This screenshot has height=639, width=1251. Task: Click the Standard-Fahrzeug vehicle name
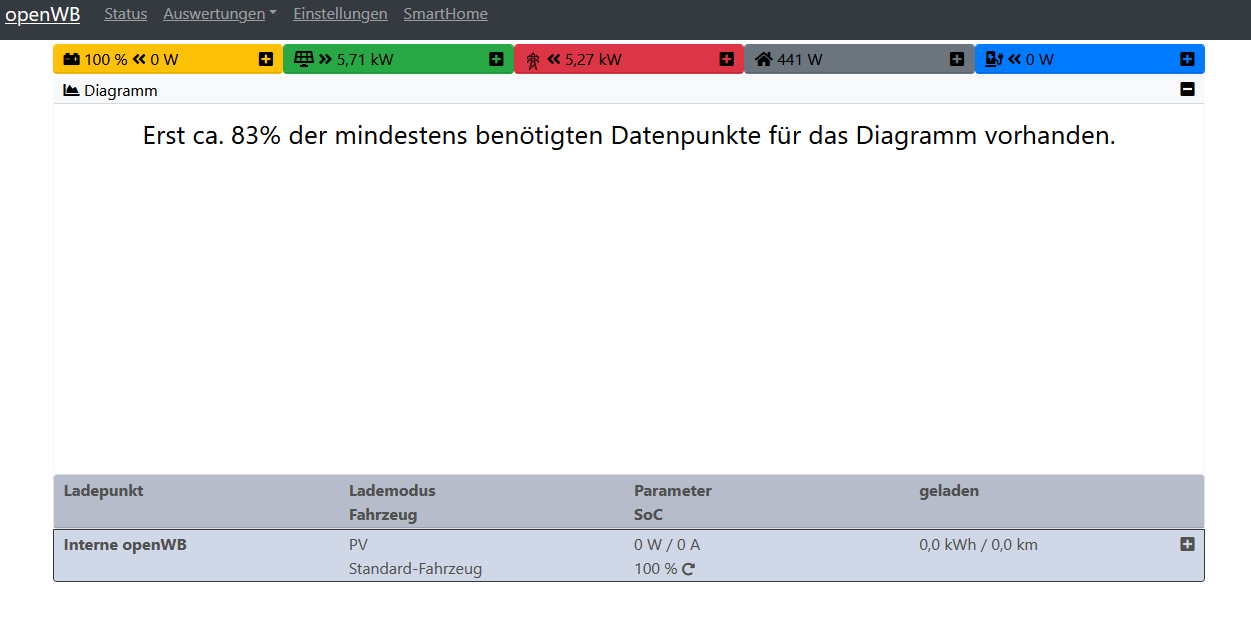coord(415,569)
